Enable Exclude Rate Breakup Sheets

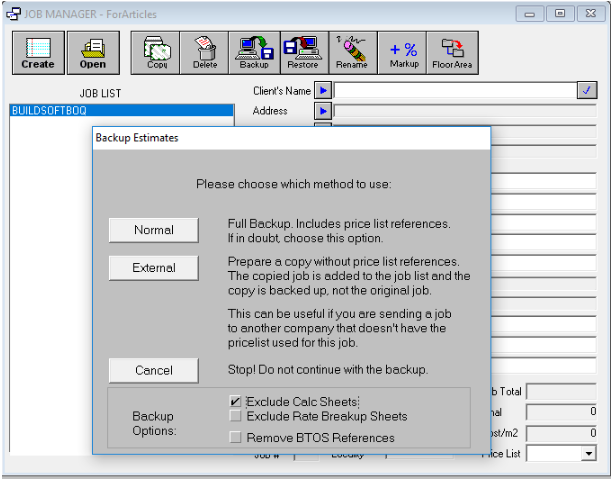235,416
